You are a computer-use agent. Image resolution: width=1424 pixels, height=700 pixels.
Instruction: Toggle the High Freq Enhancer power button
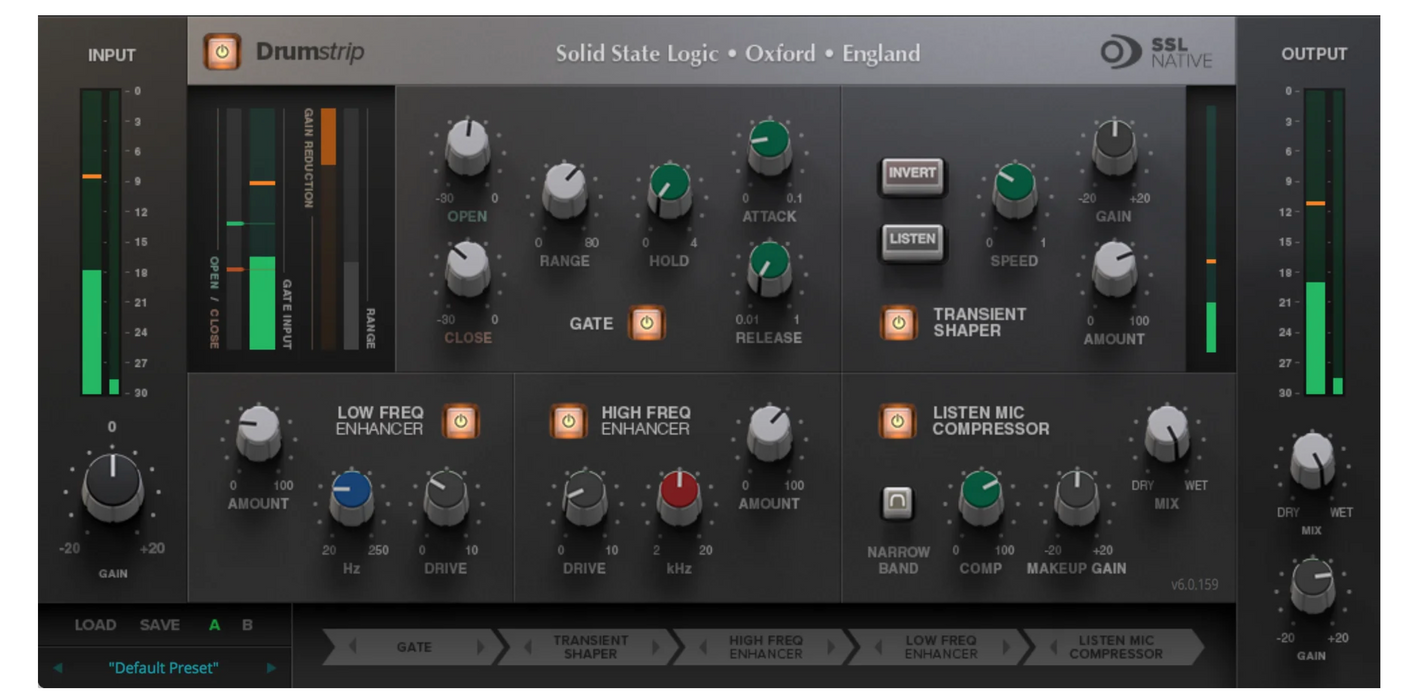click(569, 422)
